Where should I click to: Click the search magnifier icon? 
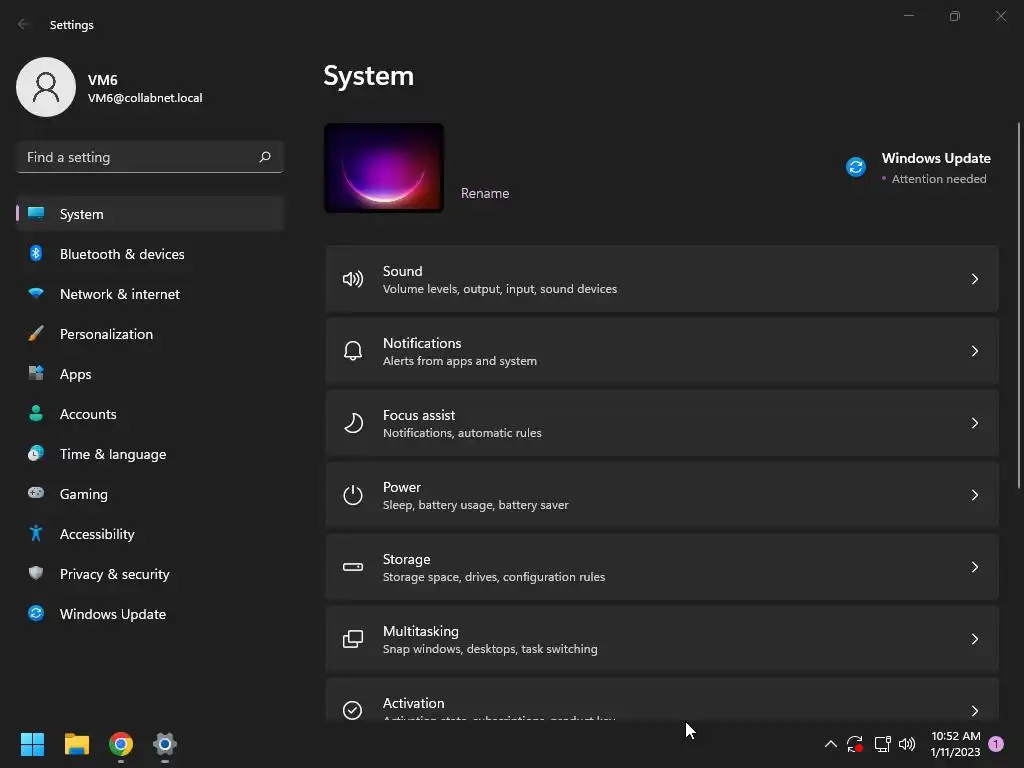pyautogui.click(x=264, y=157)
